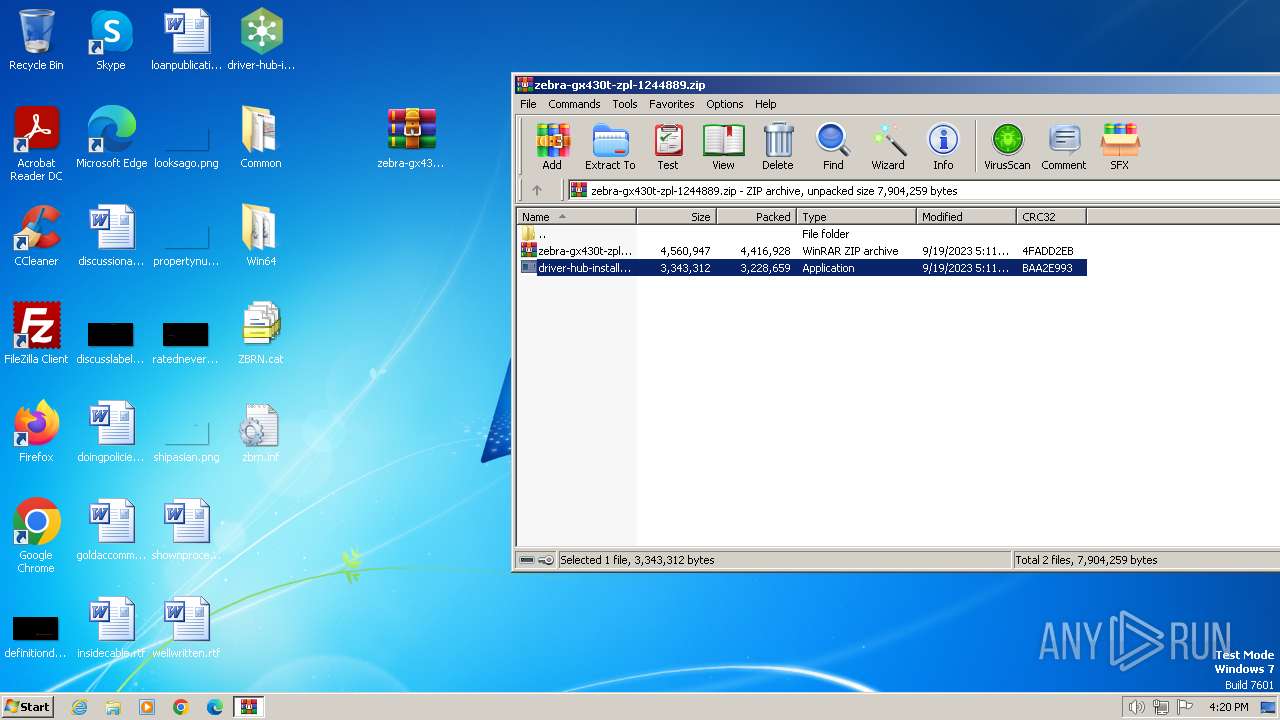
Task: Start VirusScan on the archive
Action: tap(1007, 147)
